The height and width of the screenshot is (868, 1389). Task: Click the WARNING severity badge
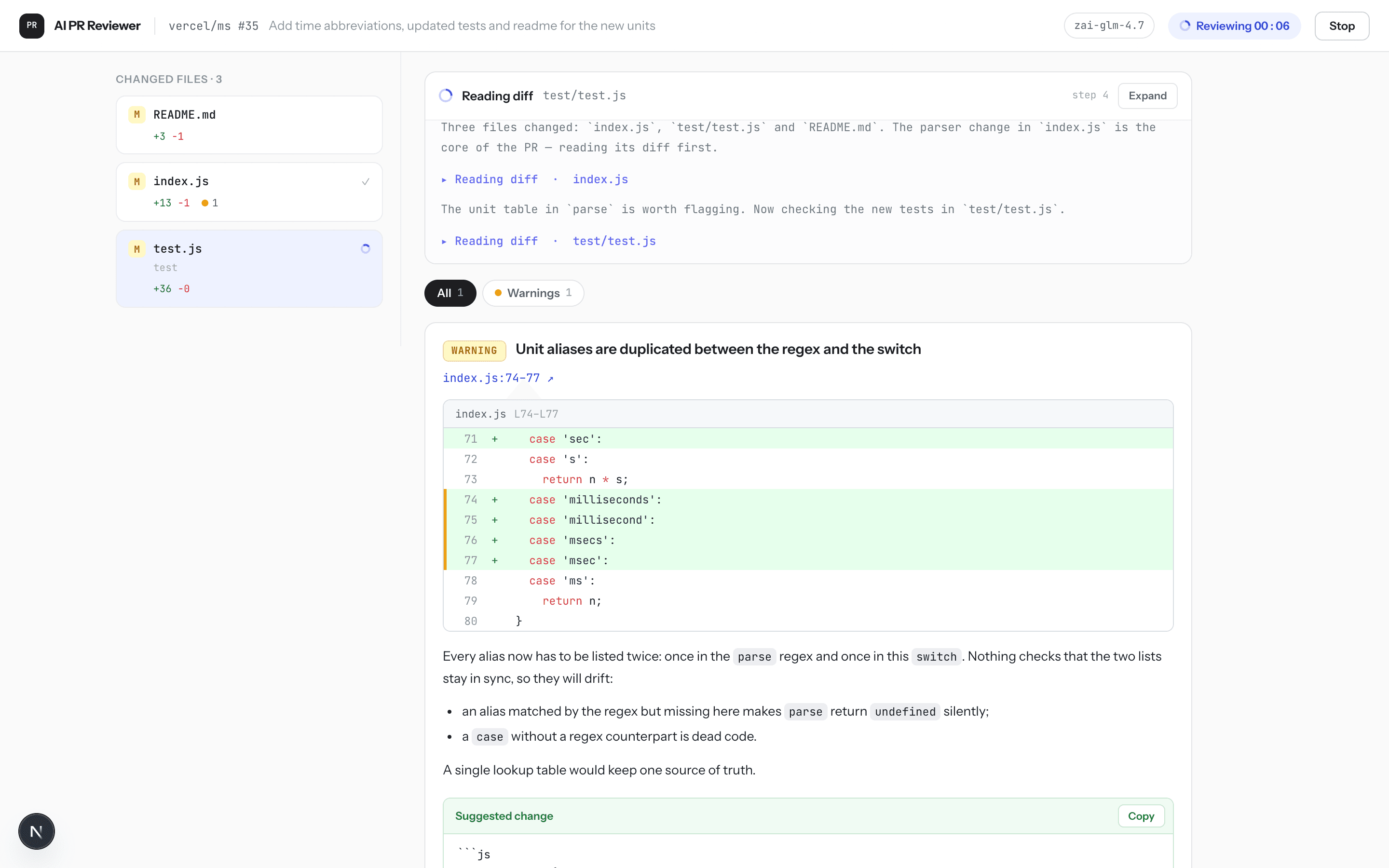[x=474, y=350]
